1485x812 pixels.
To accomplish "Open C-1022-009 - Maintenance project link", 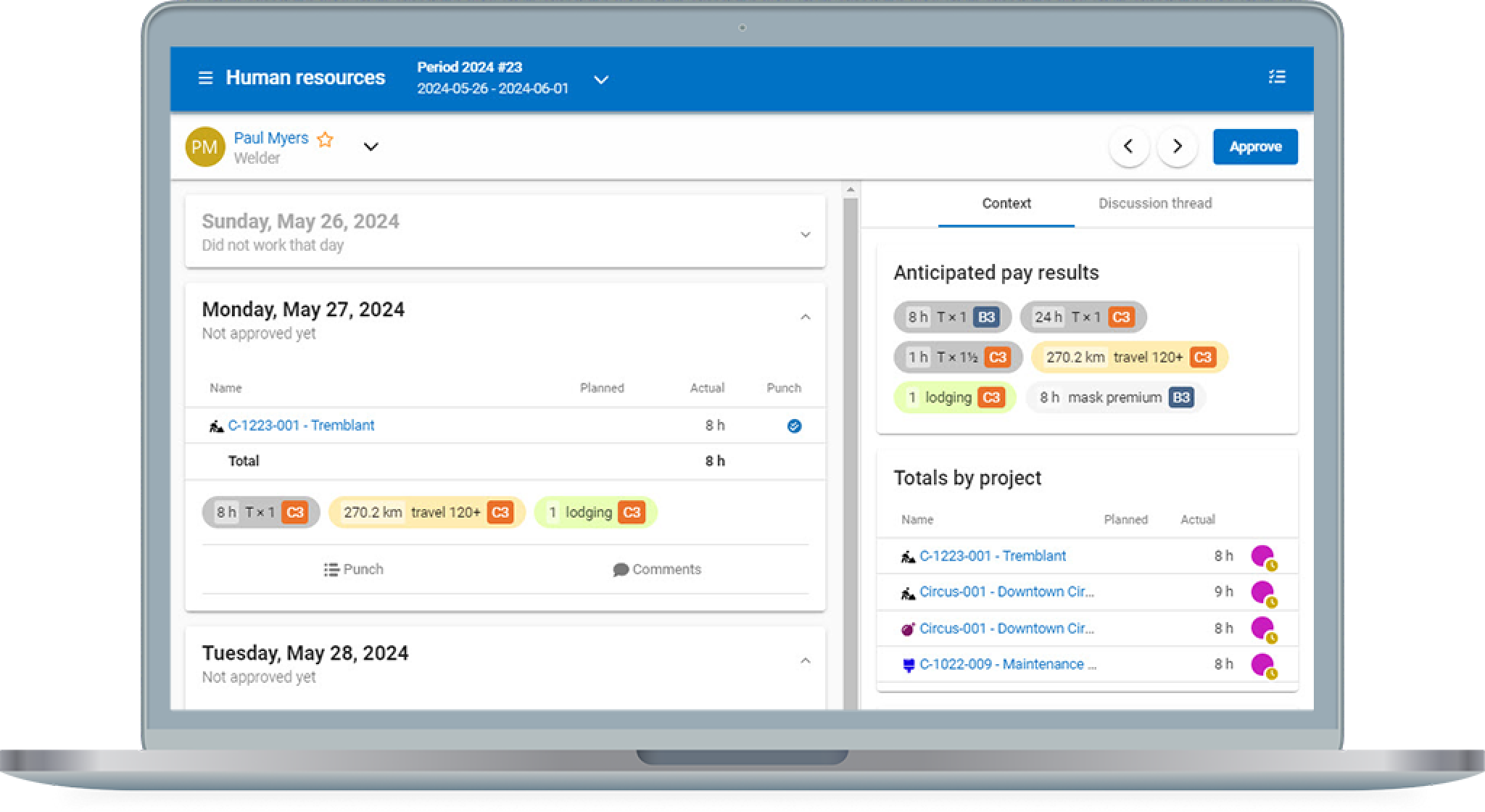I will coord(1008,664).
